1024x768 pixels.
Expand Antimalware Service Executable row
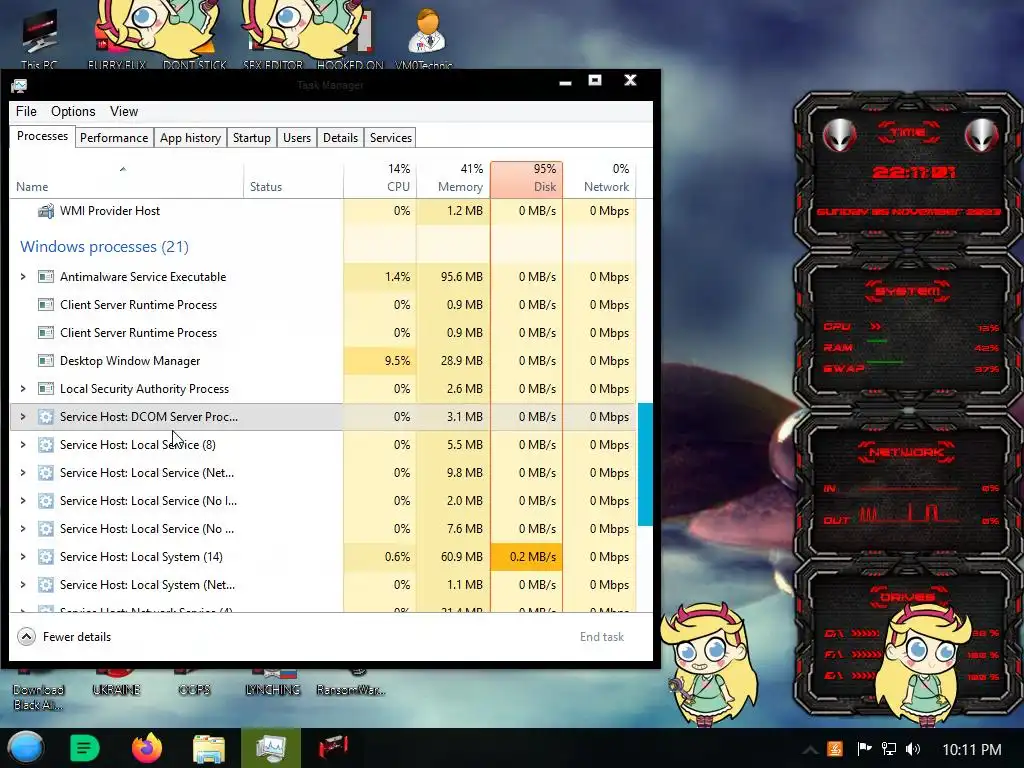[23, 277]
